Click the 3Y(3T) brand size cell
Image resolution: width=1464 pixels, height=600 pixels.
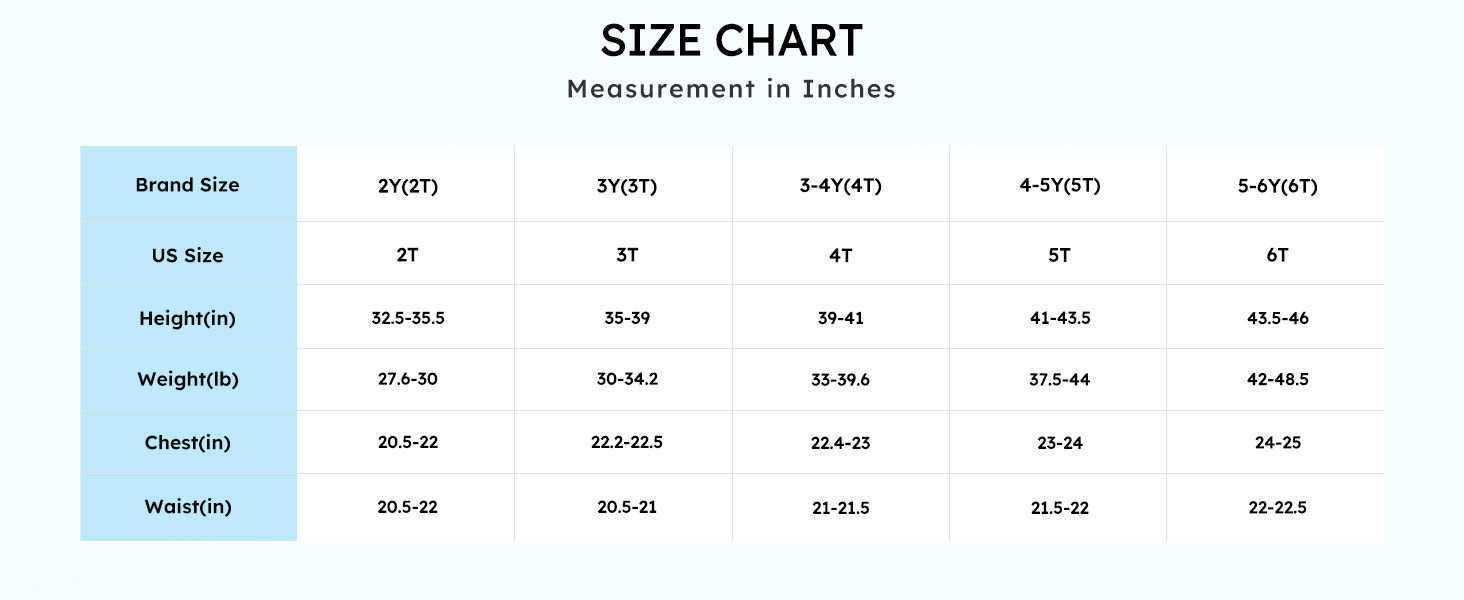pos(626,187)
